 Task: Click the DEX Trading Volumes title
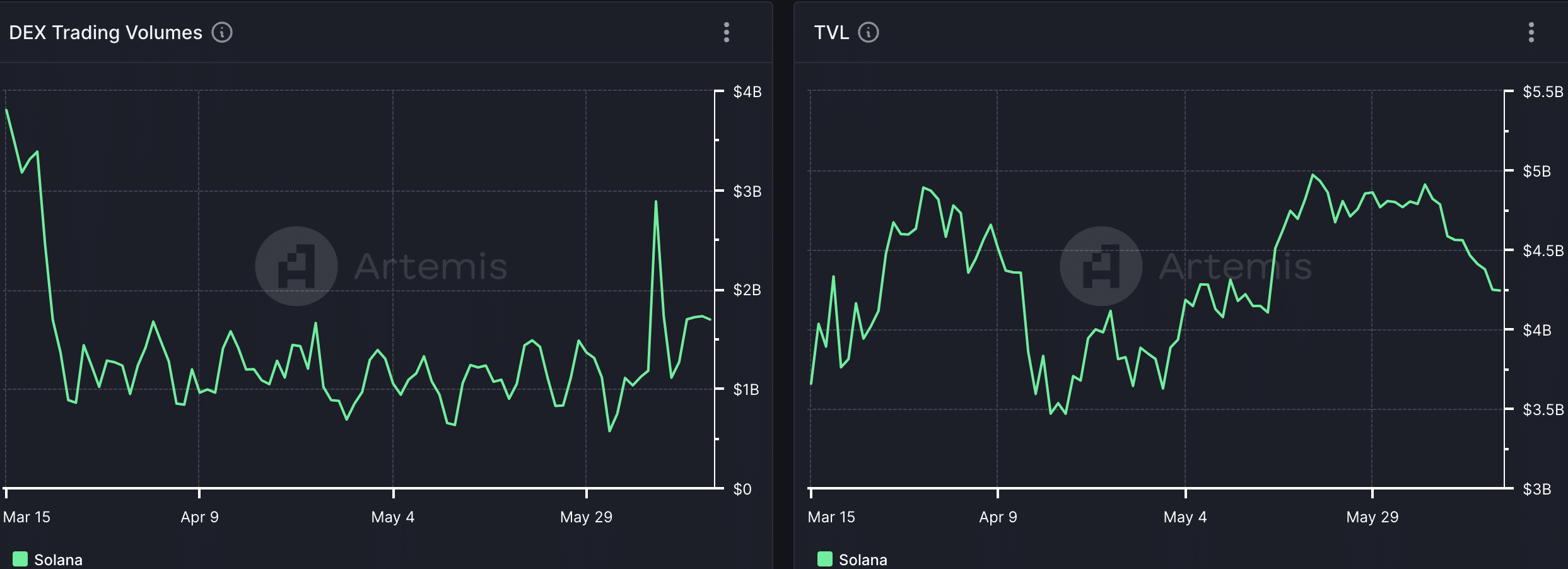click(105, 32)
